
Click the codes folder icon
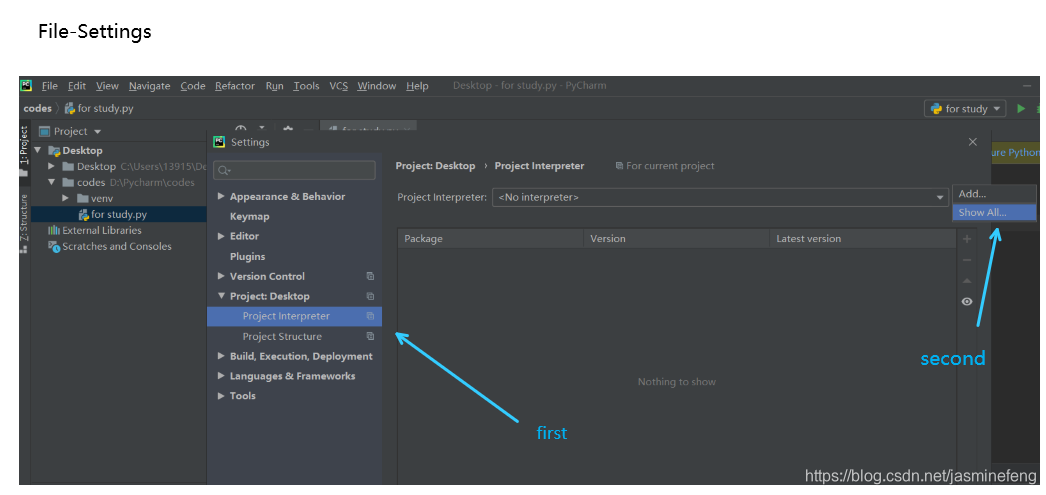pos(68,182)
